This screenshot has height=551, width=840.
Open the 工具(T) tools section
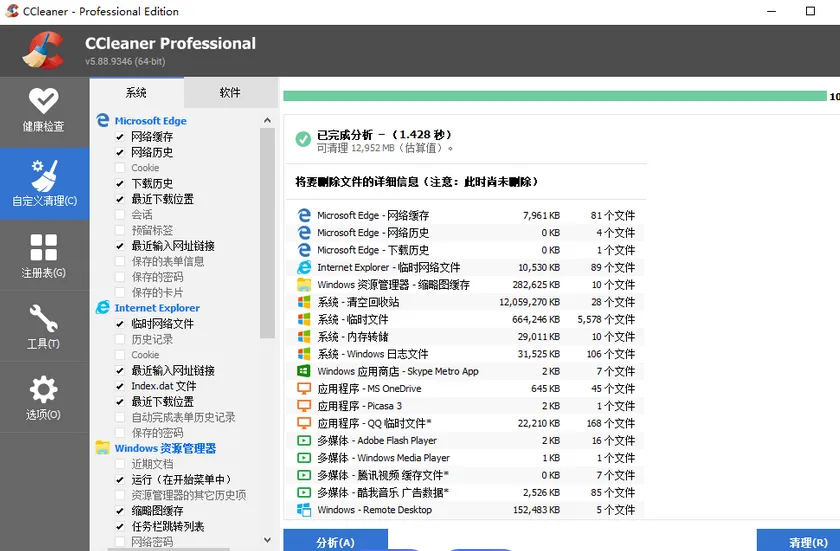tap(44, 327)
